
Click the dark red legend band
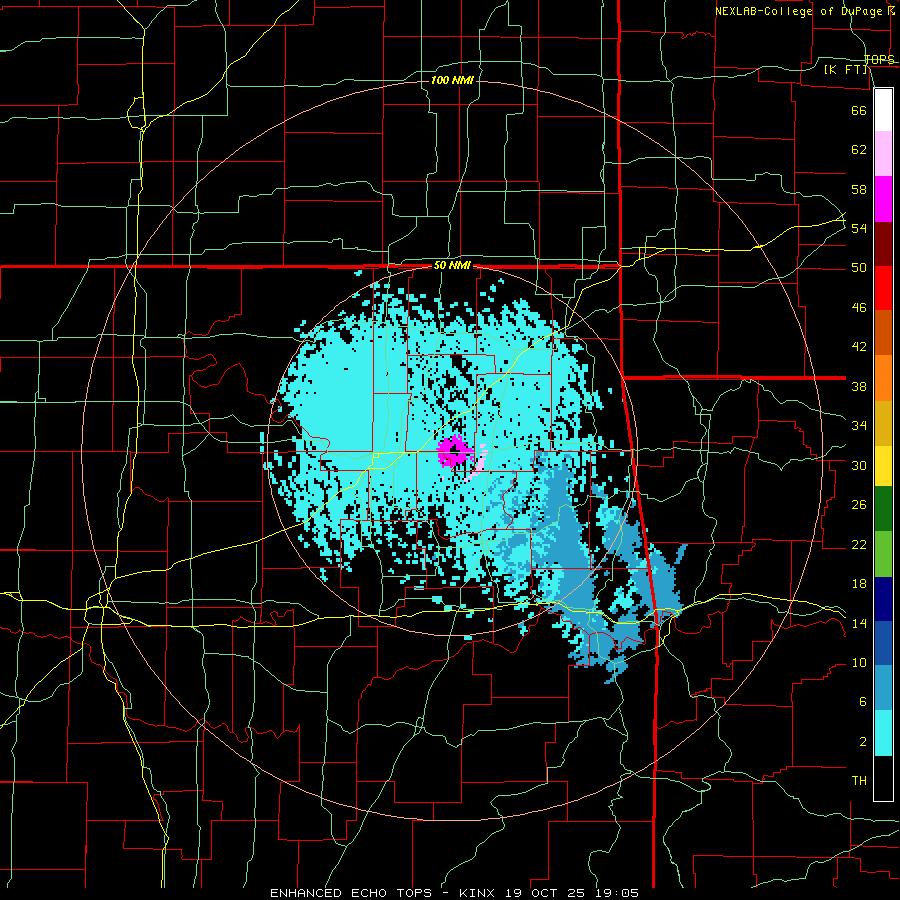[883, 244]
